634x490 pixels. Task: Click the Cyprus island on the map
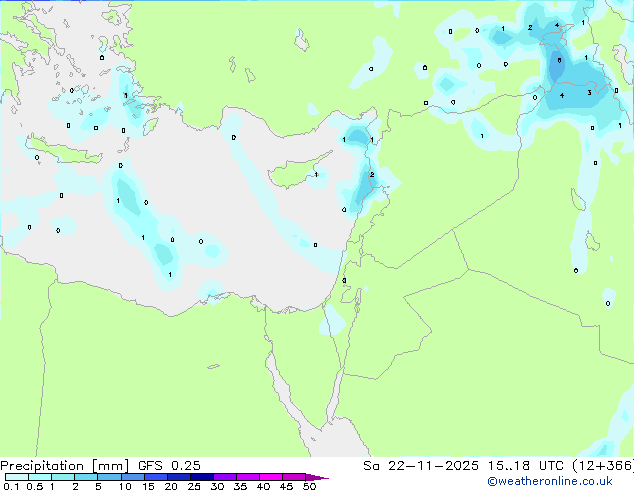[294, 174]
